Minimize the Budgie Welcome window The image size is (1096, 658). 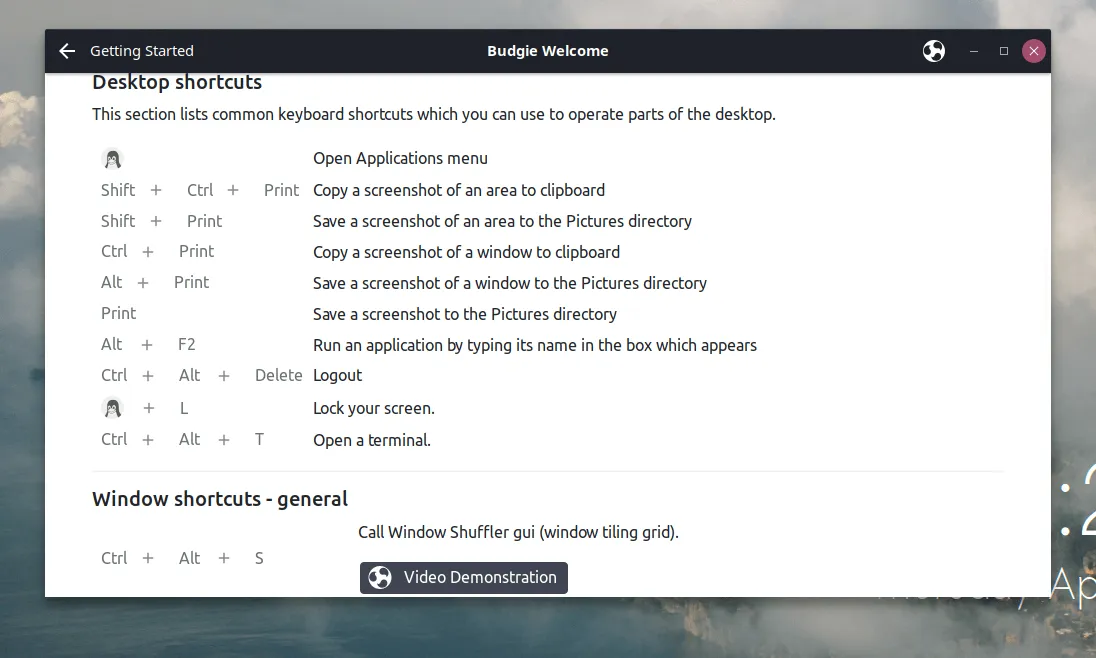[x=973, y=51]
